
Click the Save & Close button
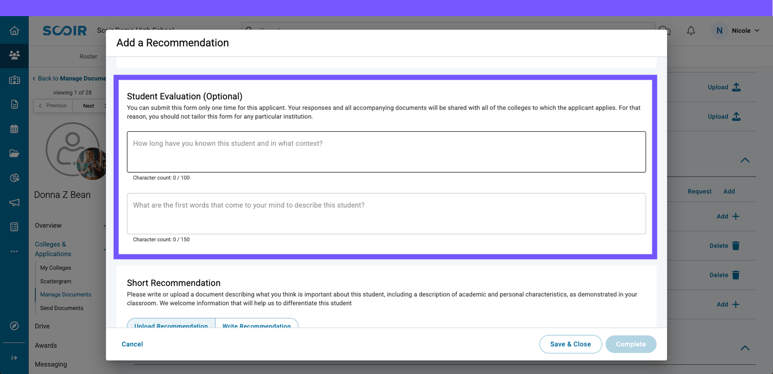pos(570,344)
